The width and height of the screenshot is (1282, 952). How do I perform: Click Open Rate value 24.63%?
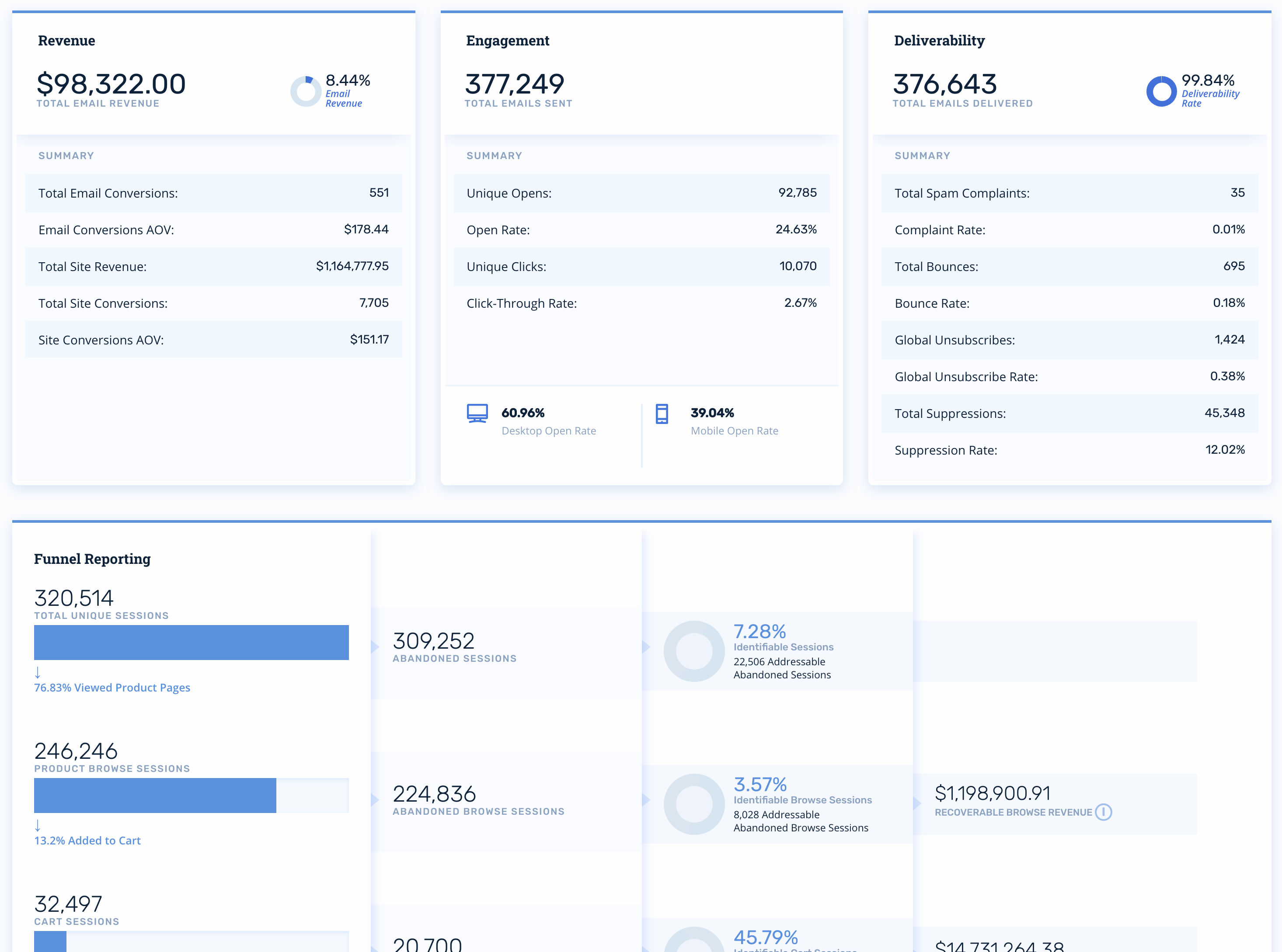point(796,229)
